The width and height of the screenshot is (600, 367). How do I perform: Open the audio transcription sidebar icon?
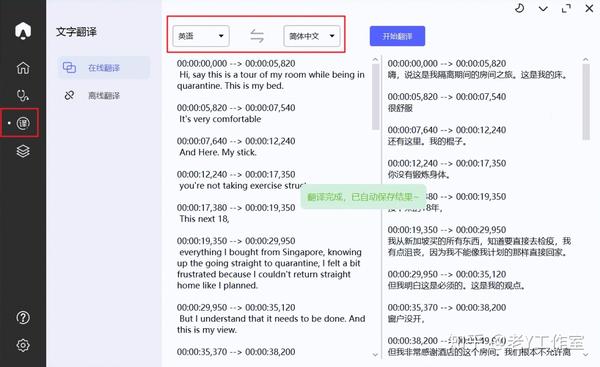pos(23,95)
